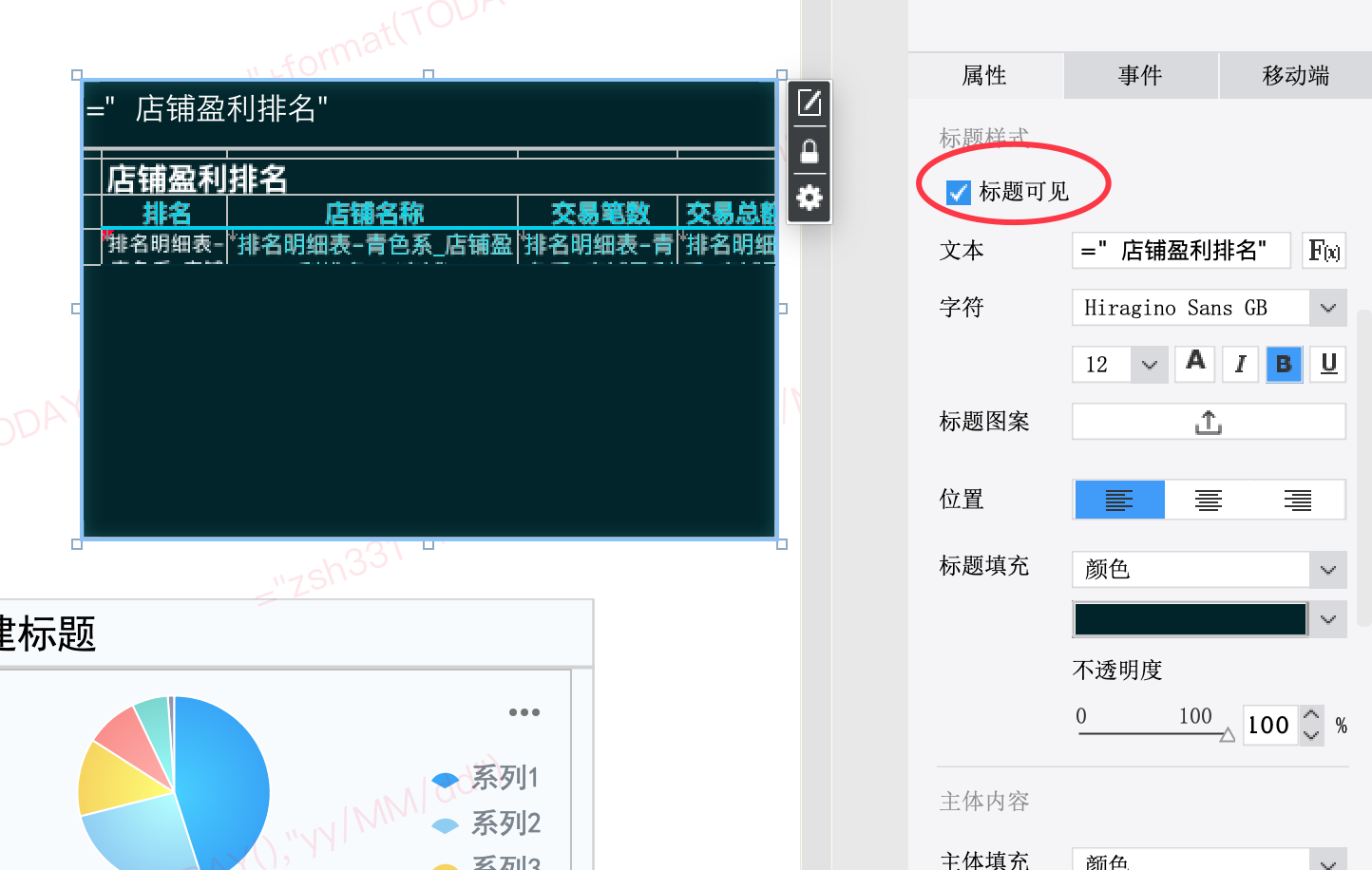Click the Fx formula button next to the title text
Image resolution: width=1372 pixels, height=870 pixels.
[x=1324, y=251]
